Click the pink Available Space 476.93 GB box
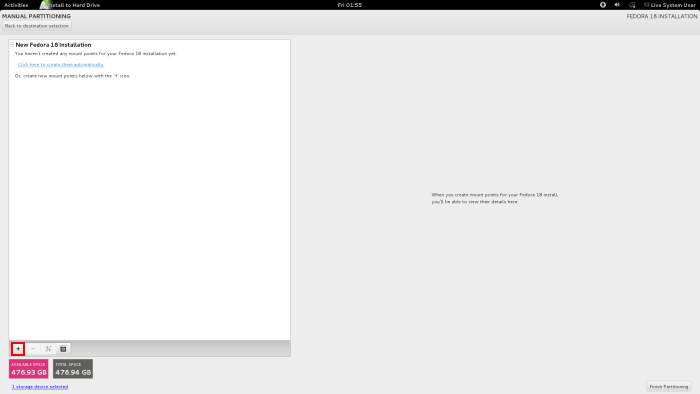The height and width of the screenshot is (394, 700). click(29, 369)
